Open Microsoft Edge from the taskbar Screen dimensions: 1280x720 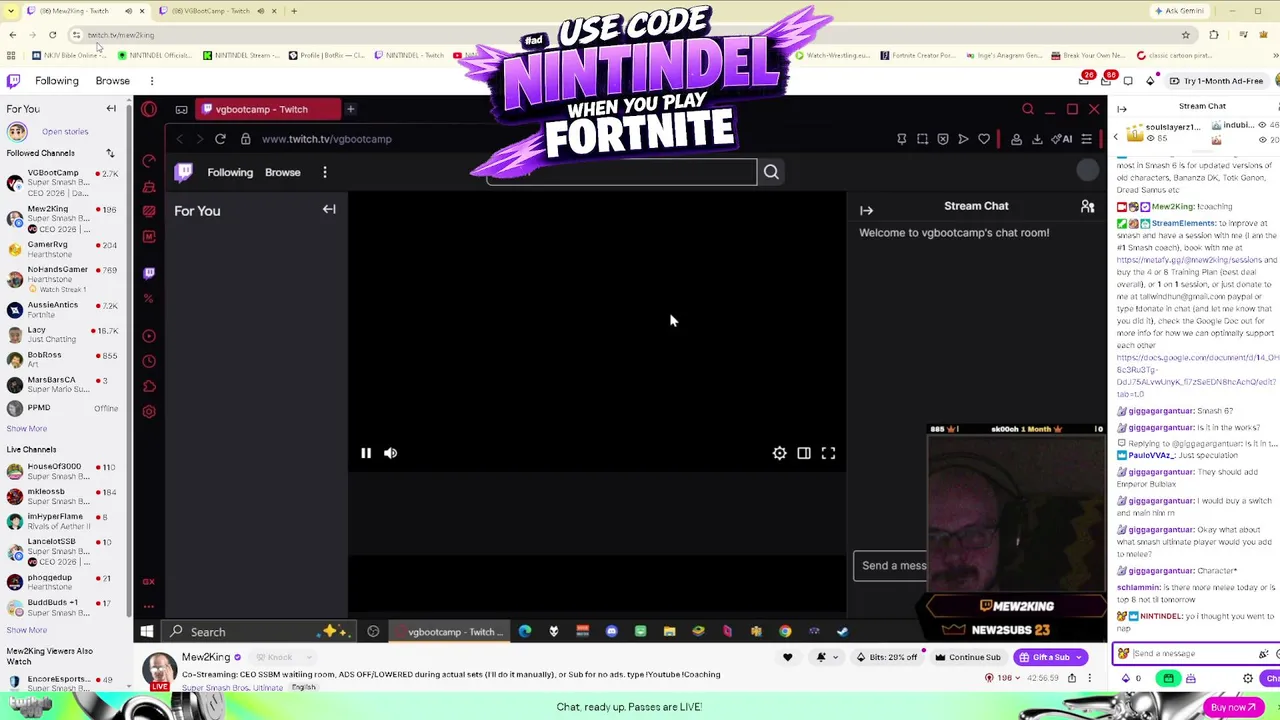click(525, 631)
